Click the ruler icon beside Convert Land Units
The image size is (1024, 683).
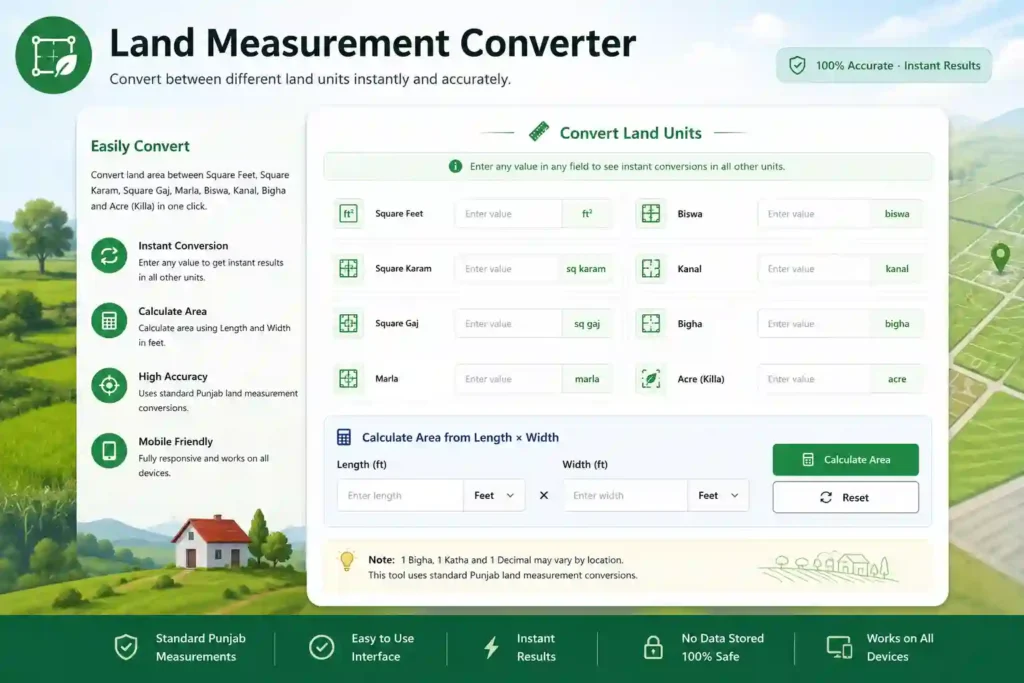coord(539,132)
